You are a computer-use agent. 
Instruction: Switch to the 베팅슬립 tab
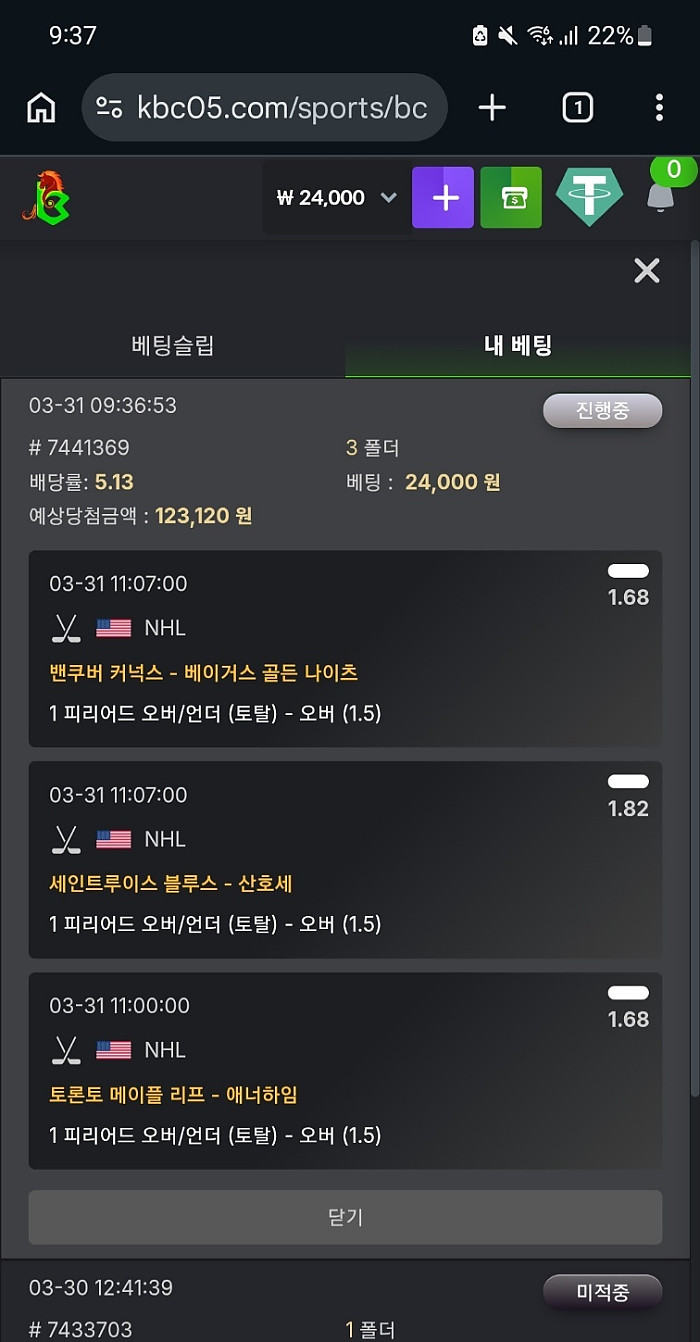click(x=172, y=346)
